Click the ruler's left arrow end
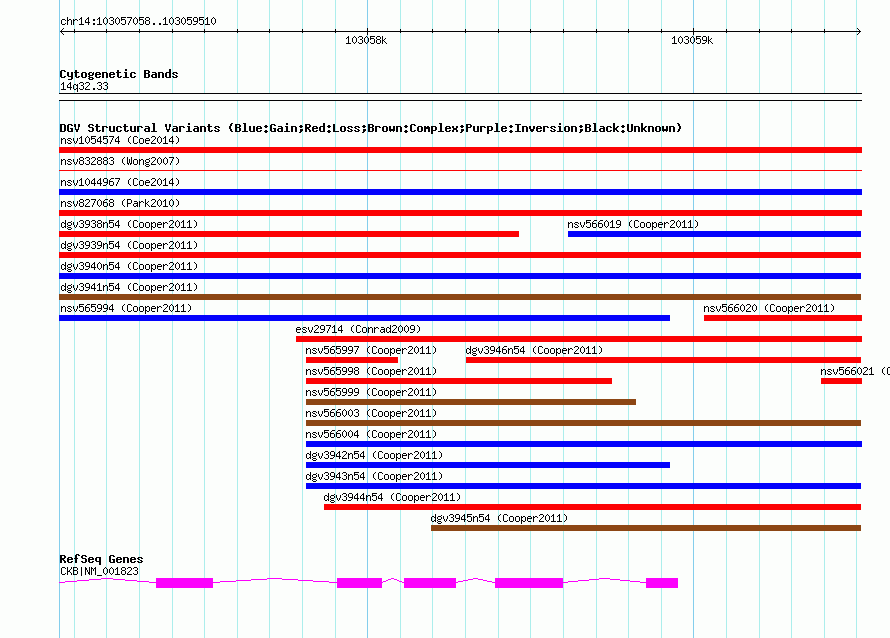The width and height of the screenshot is (890, 638). point(62,32)
